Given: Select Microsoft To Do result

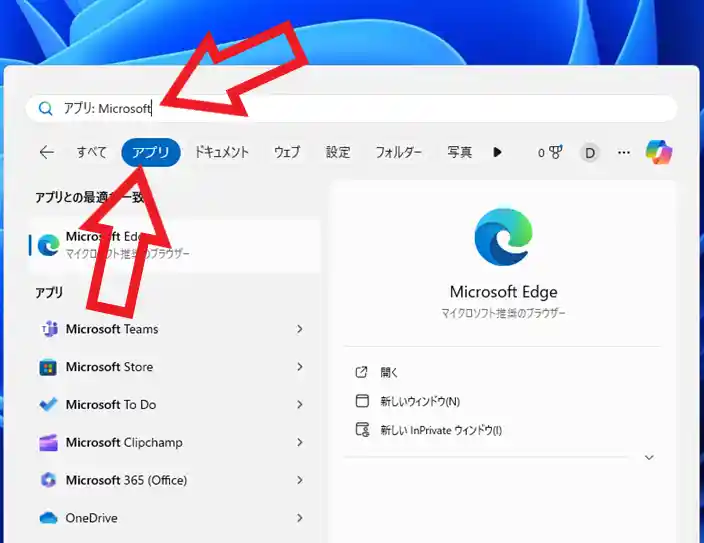Looking at the screenshot, I should coord(173,405).
